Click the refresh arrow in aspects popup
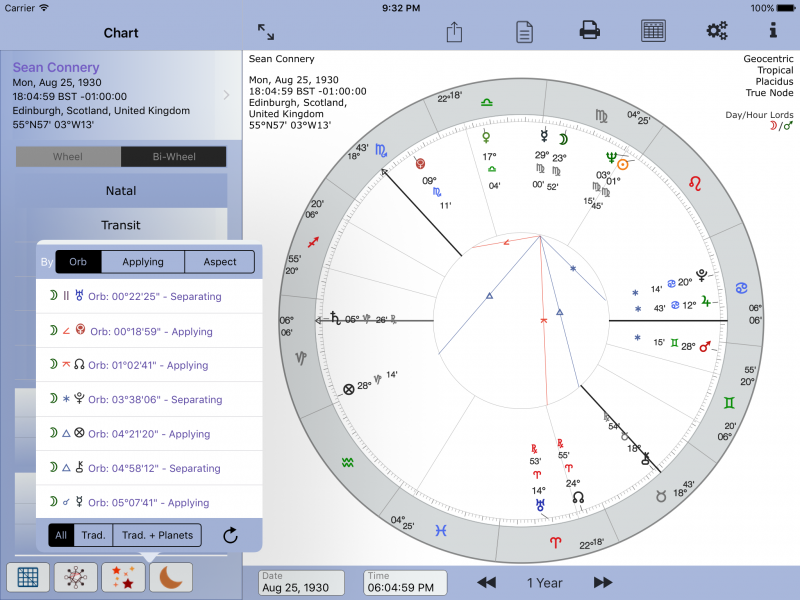The height and width of the screenshot is (600, 800). point(230,536)
